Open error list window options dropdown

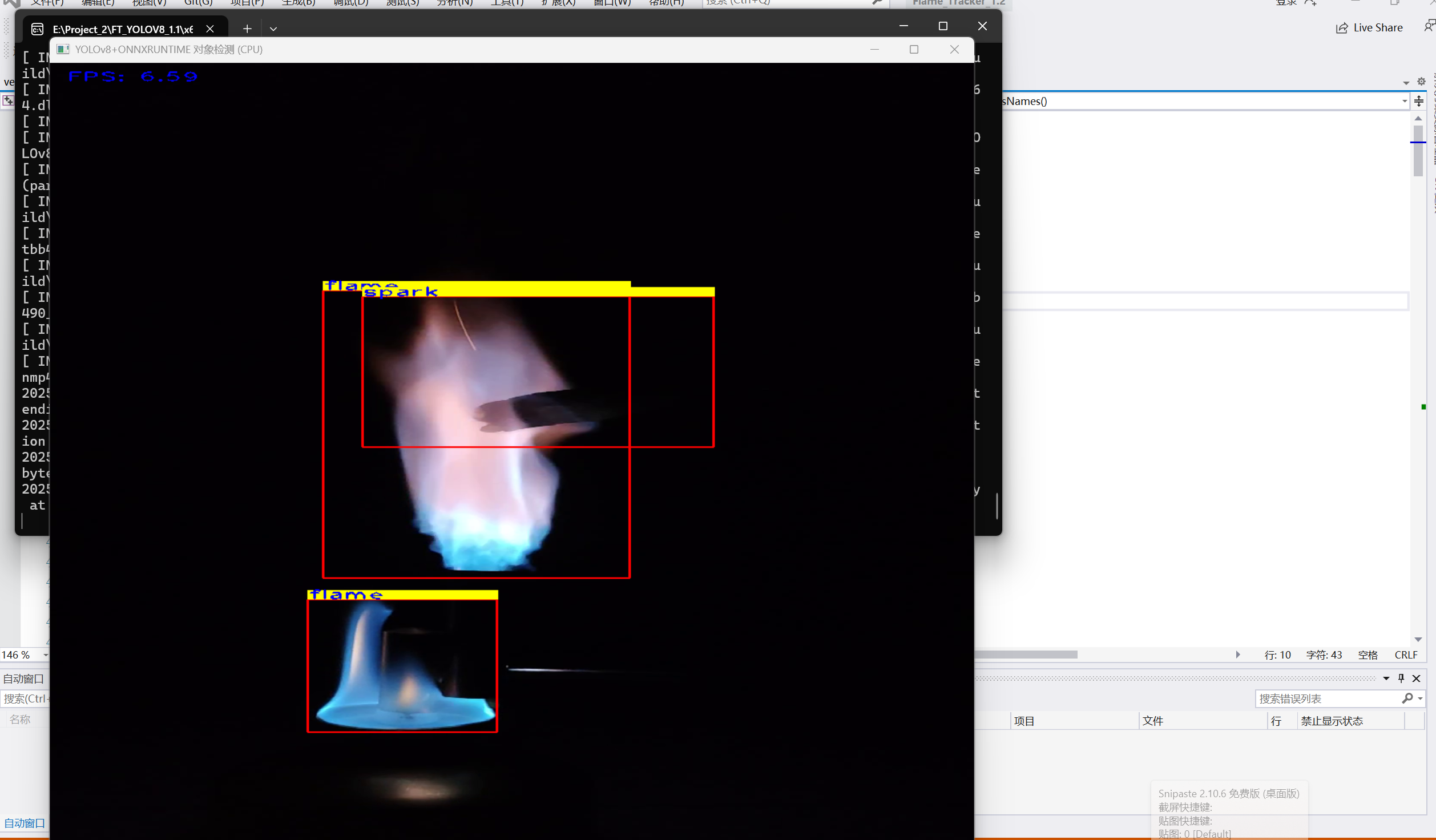(x=1386, y=678)
